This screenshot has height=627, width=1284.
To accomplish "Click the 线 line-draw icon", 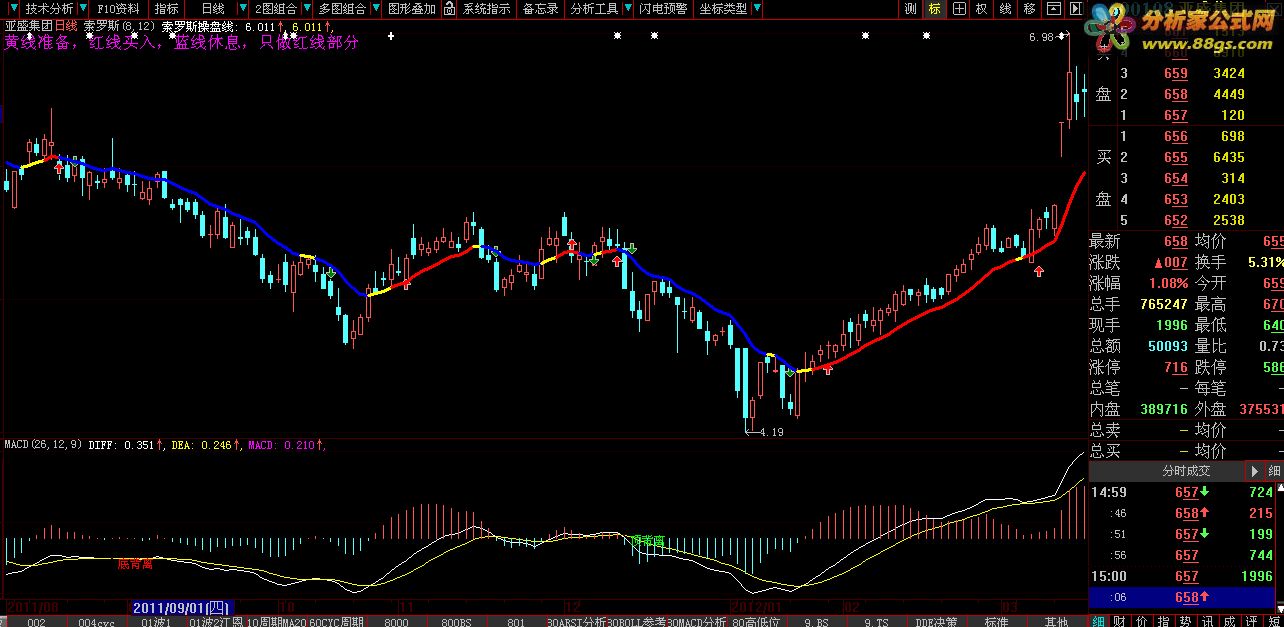I will [1005, 9].
